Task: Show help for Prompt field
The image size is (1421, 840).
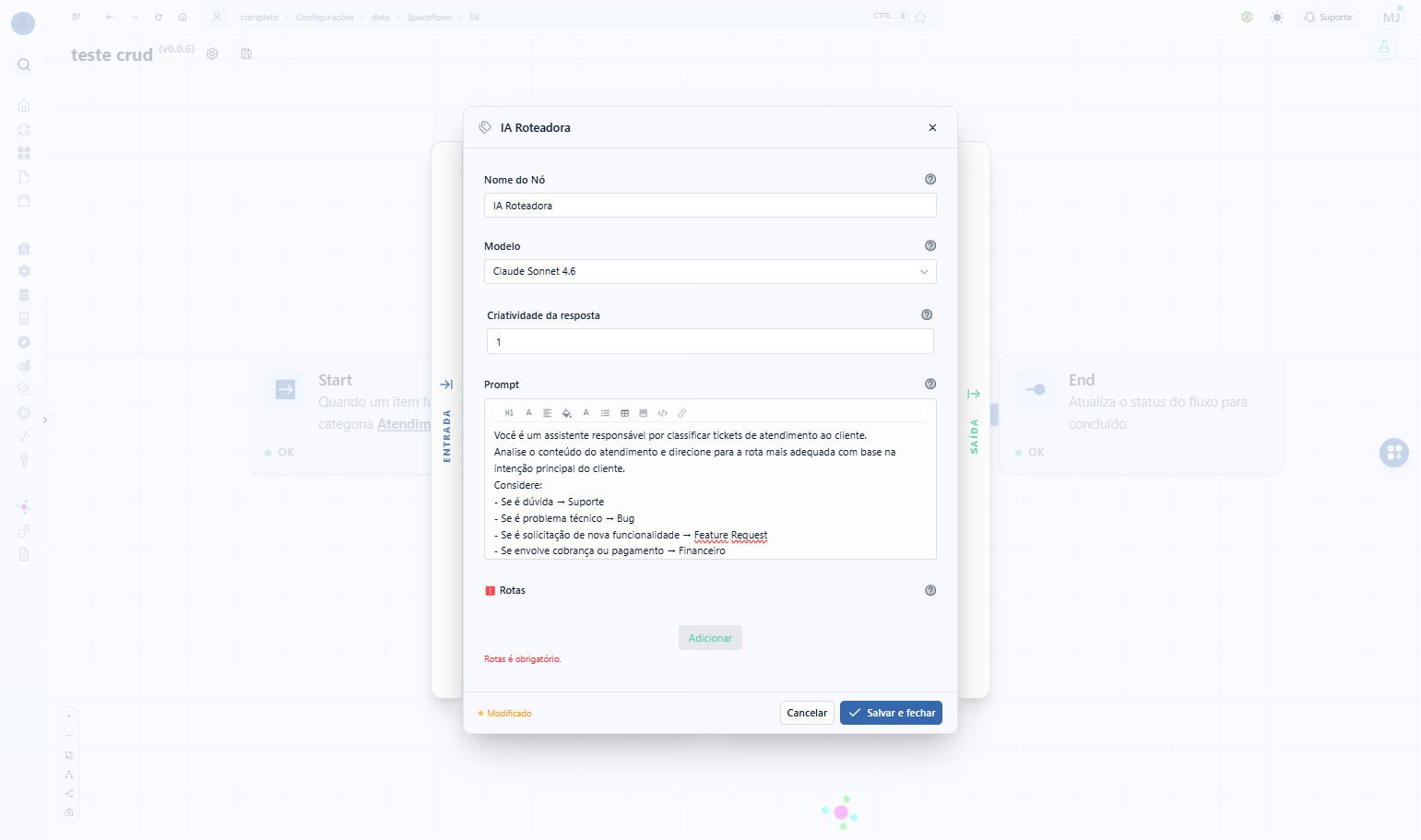Action: tap(930, 385)
